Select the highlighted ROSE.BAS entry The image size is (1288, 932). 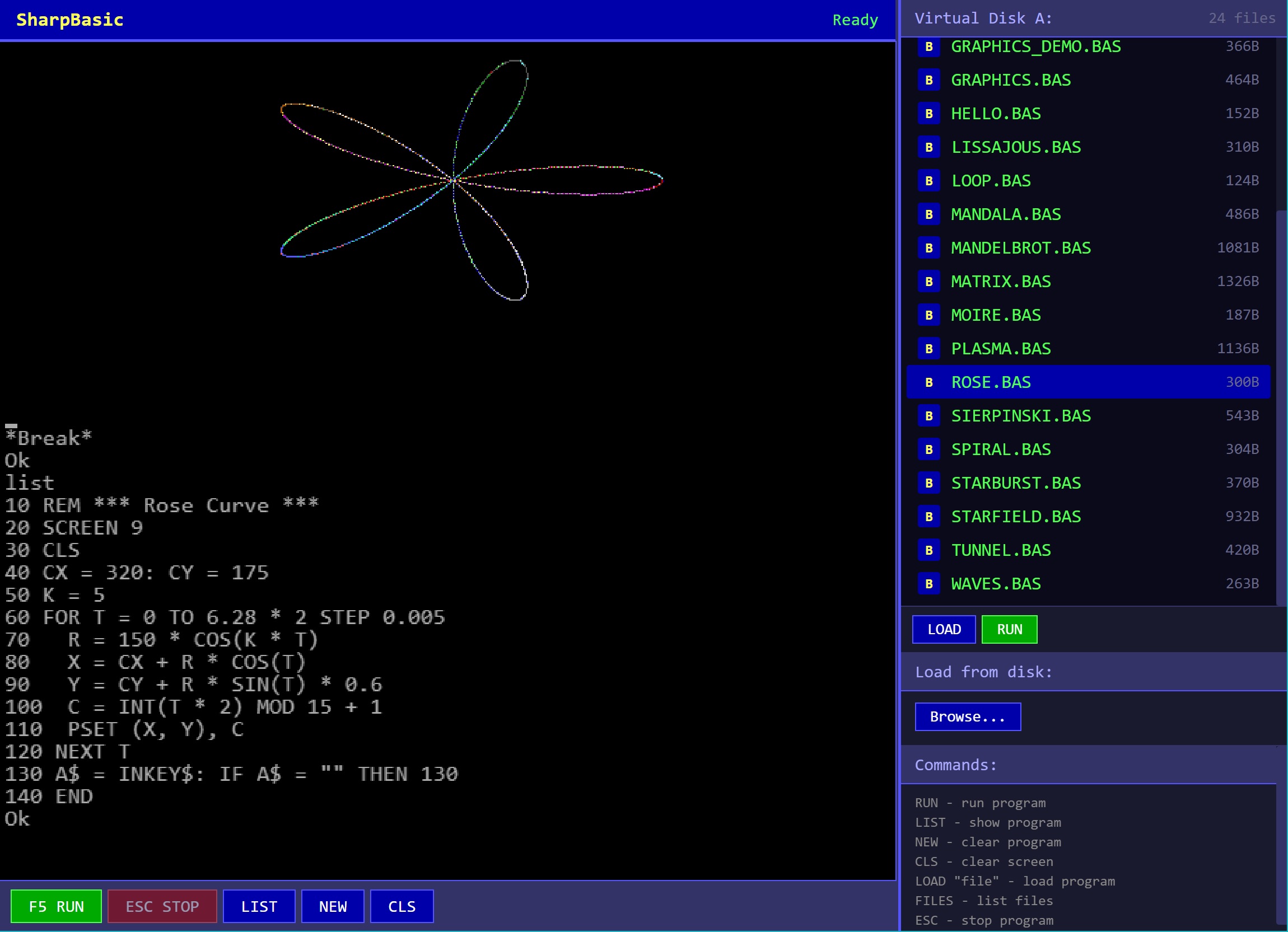[991, 382]
